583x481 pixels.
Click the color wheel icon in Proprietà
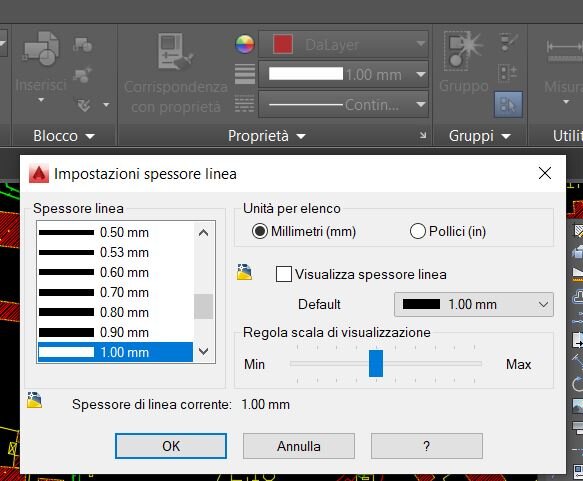(x=245, y=45)
